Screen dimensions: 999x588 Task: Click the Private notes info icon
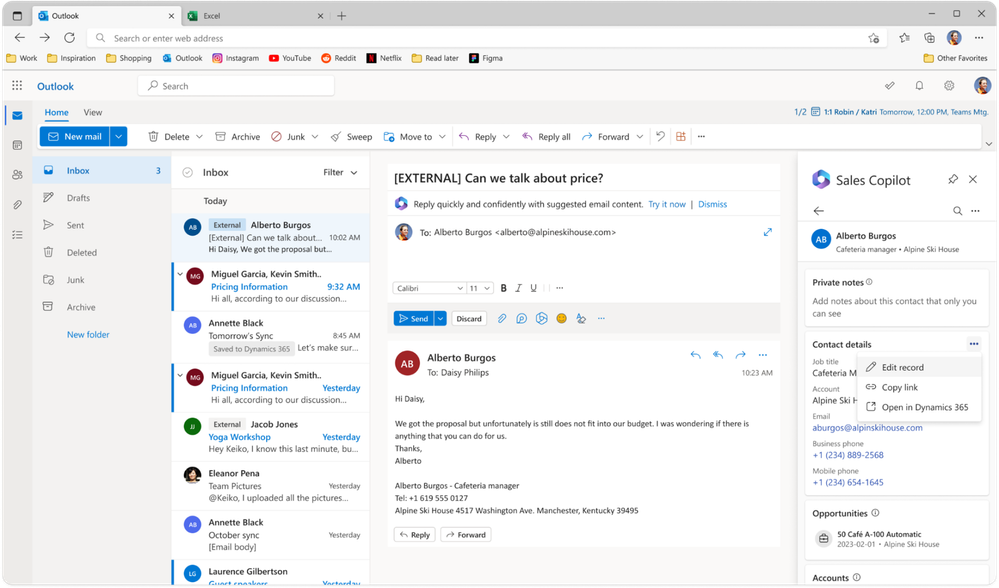[869, 282]
